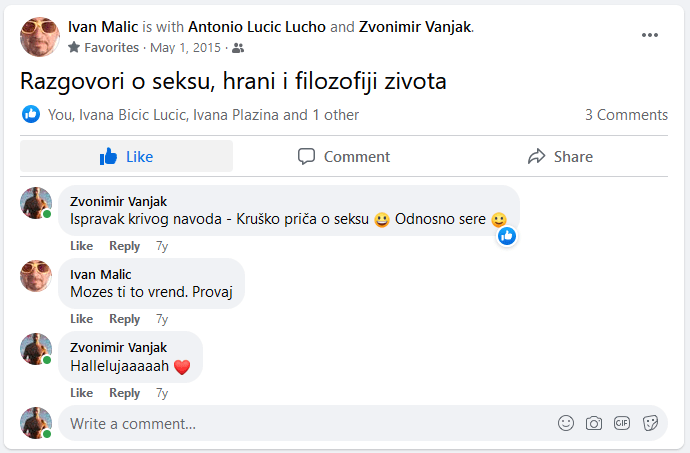Image resolution: width=690 pixels, height=453 pixels.
Task: Click the May 1, 2015 post date
Action: point(186,47)
